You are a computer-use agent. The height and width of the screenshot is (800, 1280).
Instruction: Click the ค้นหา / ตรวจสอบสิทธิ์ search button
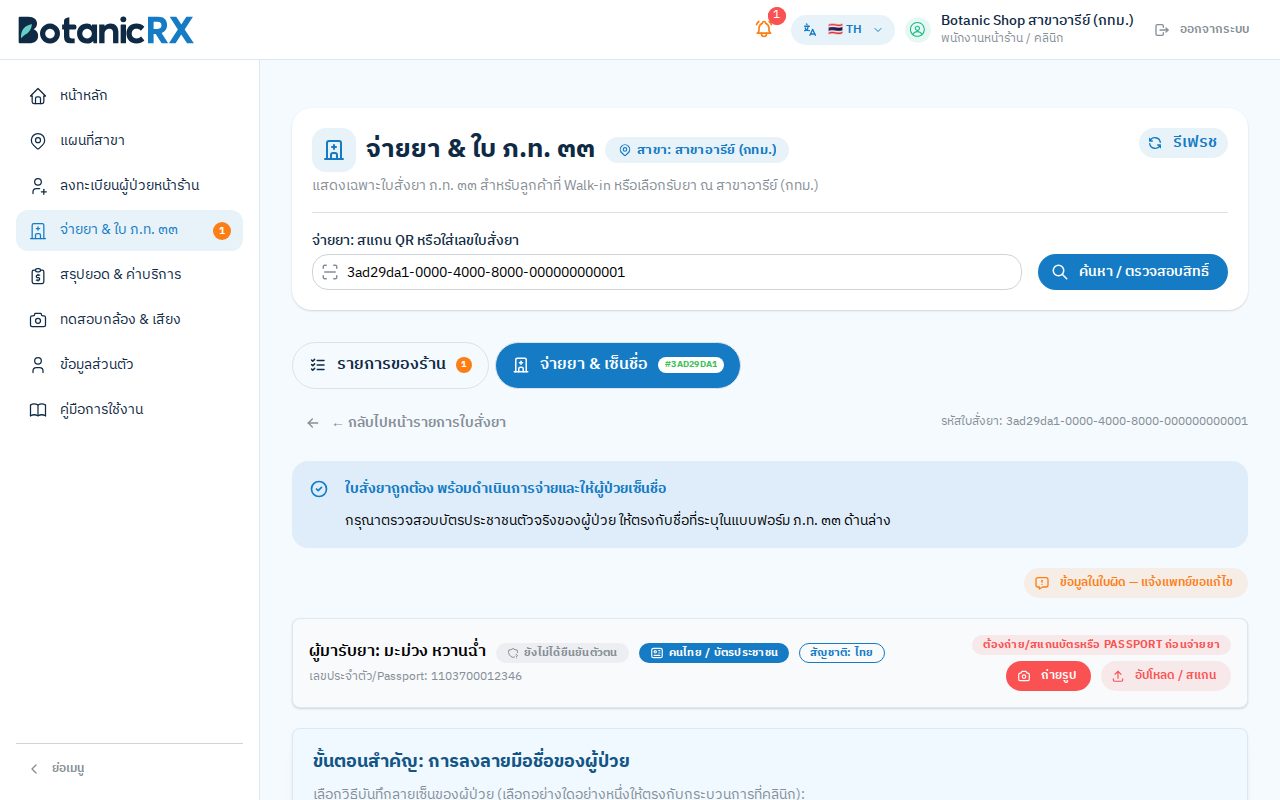tap(1133, 272)
